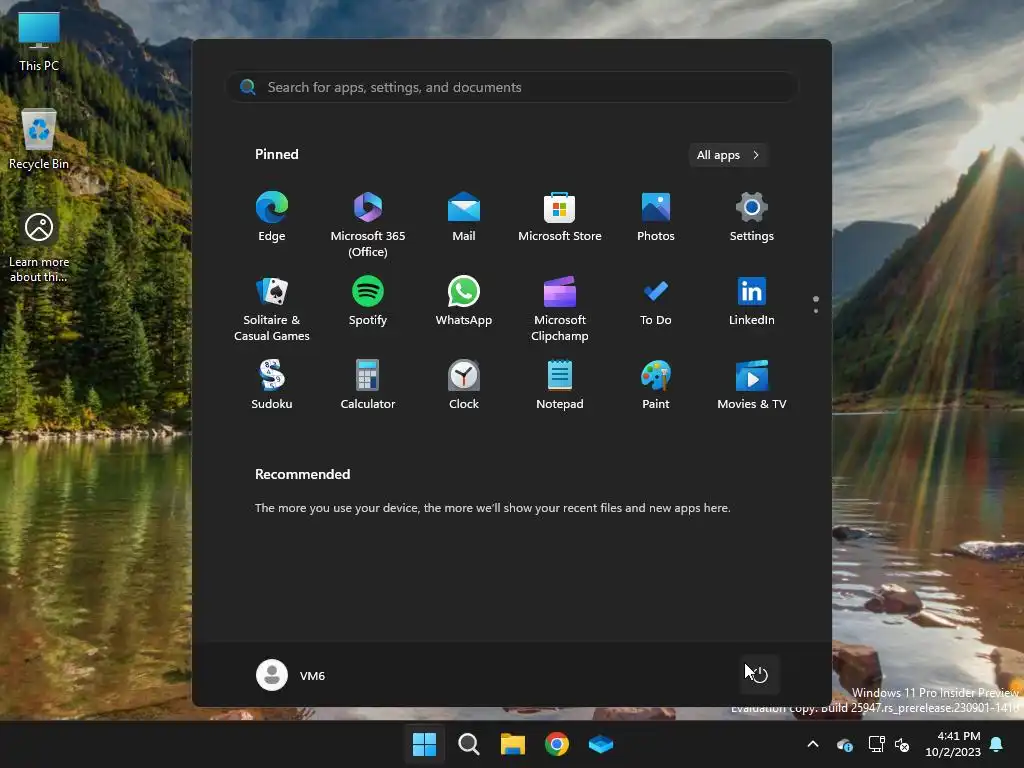1024x768 pixels.
Task: Open Movies & TV app
Action: click(x=752, y=385)
